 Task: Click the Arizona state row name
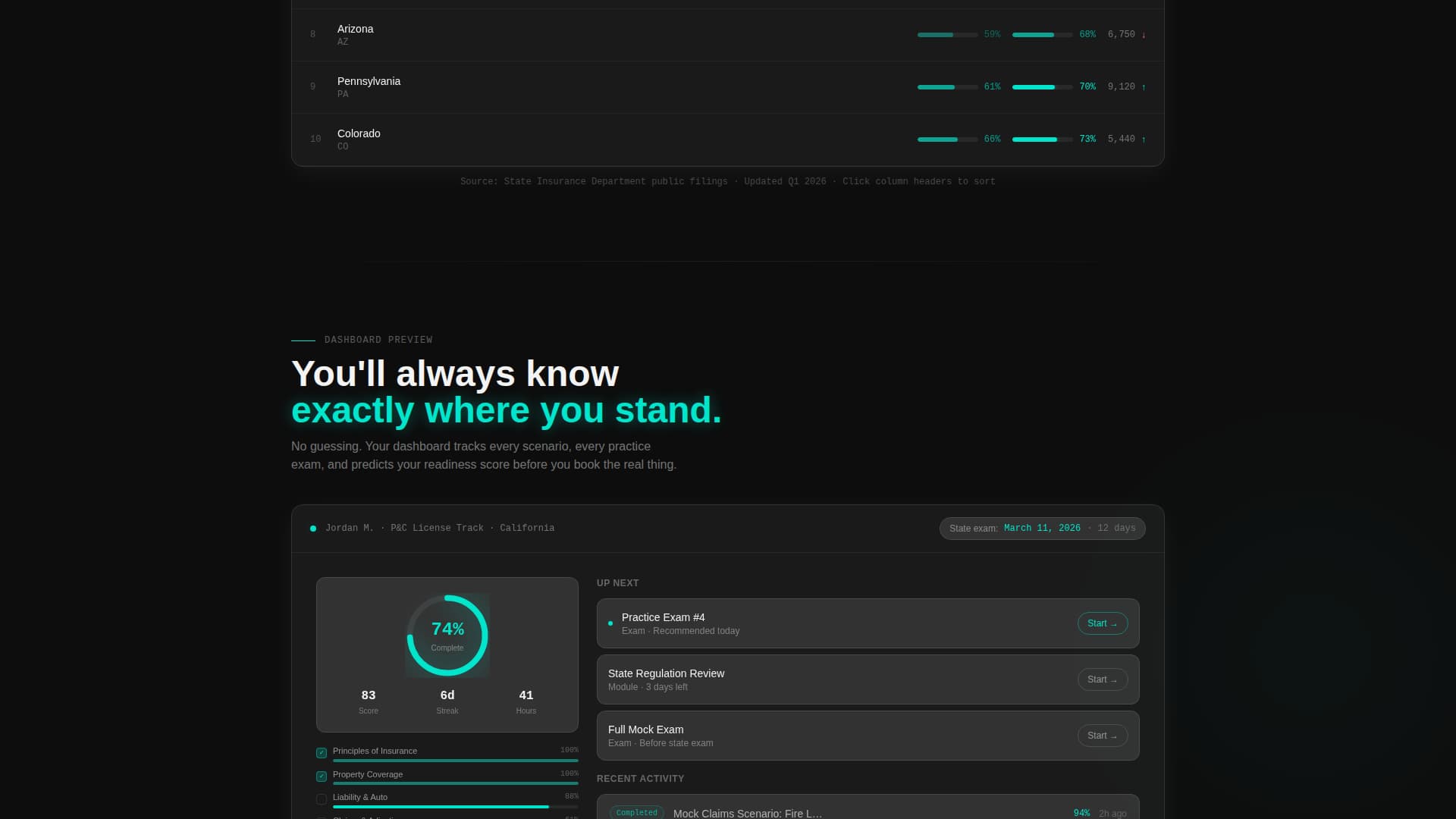(x=355, y=29)
